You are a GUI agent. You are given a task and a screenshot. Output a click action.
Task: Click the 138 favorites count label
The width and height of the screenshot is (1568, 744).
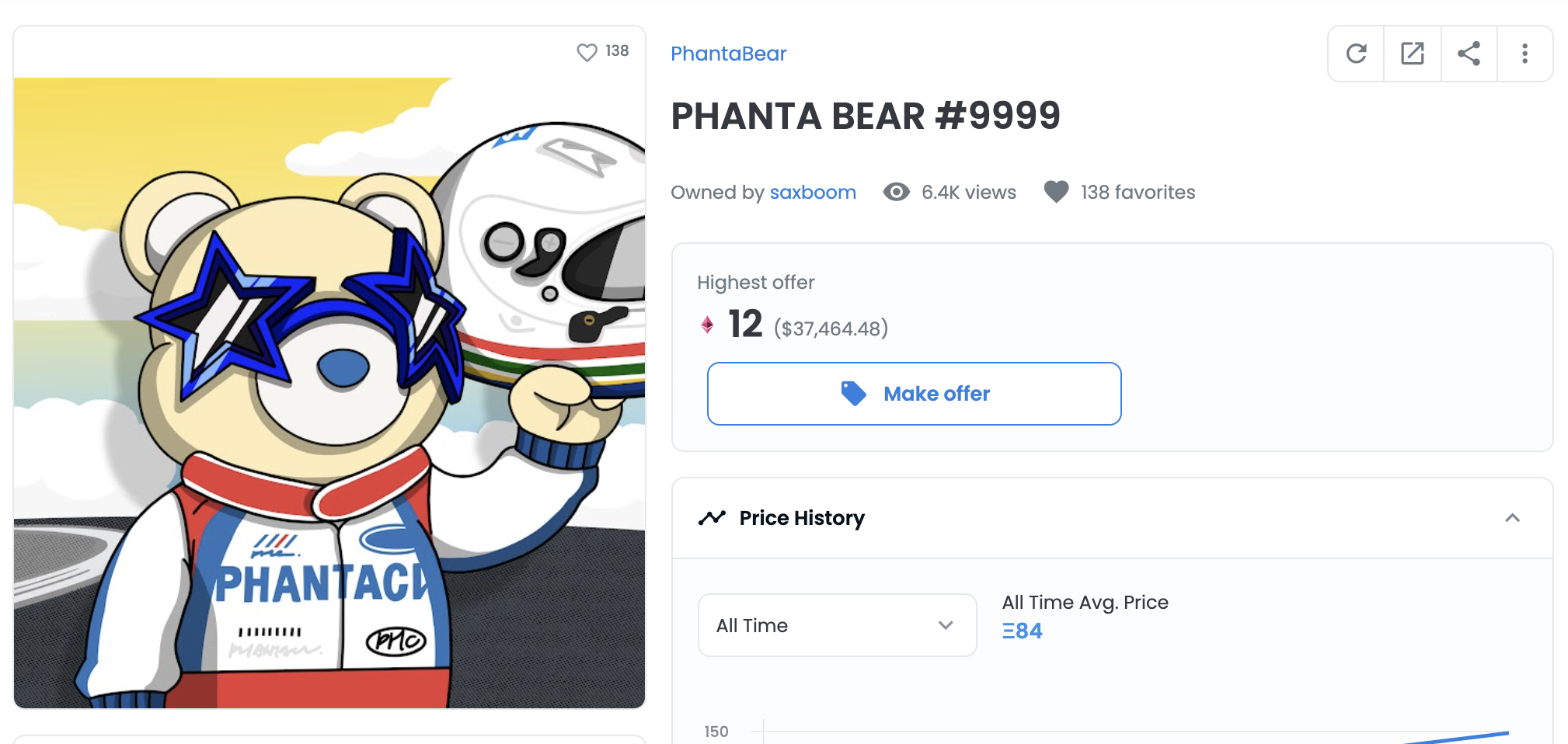[1137, 192]
